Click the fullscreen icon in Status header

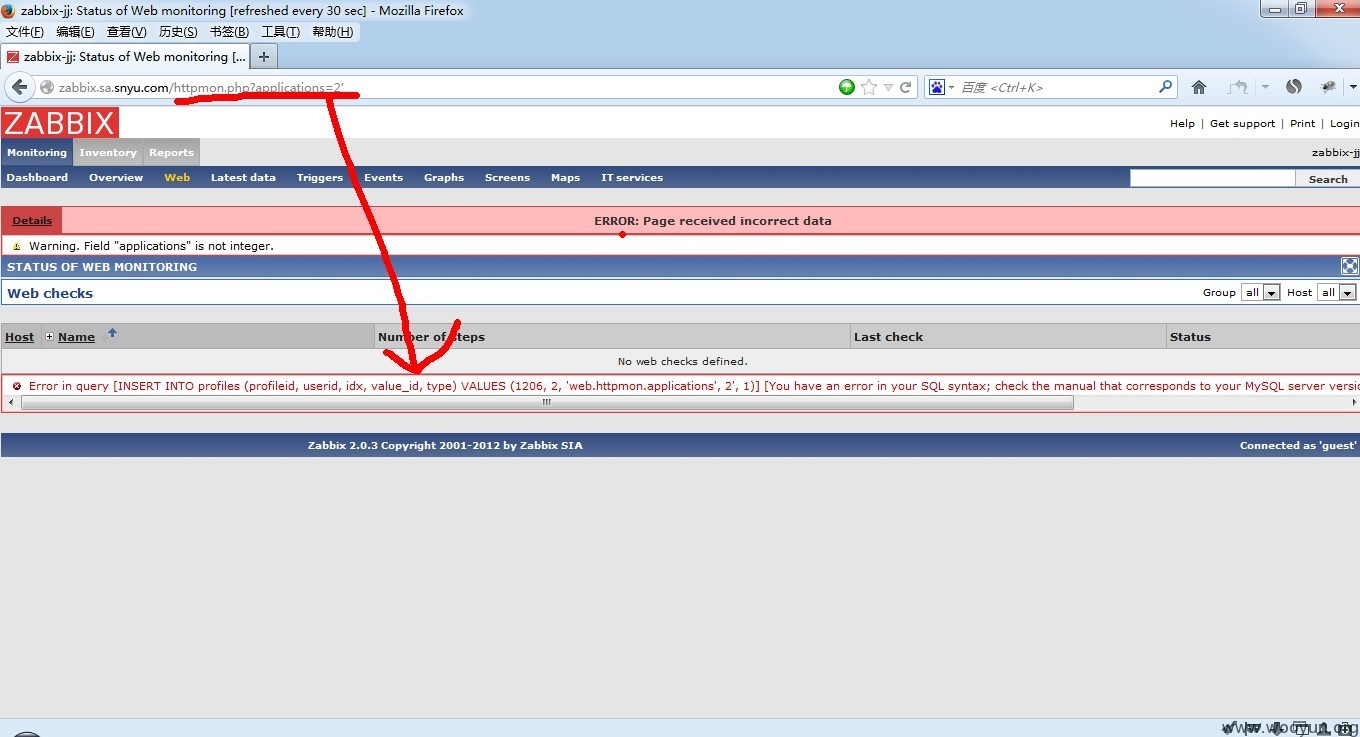(1350, 266)
